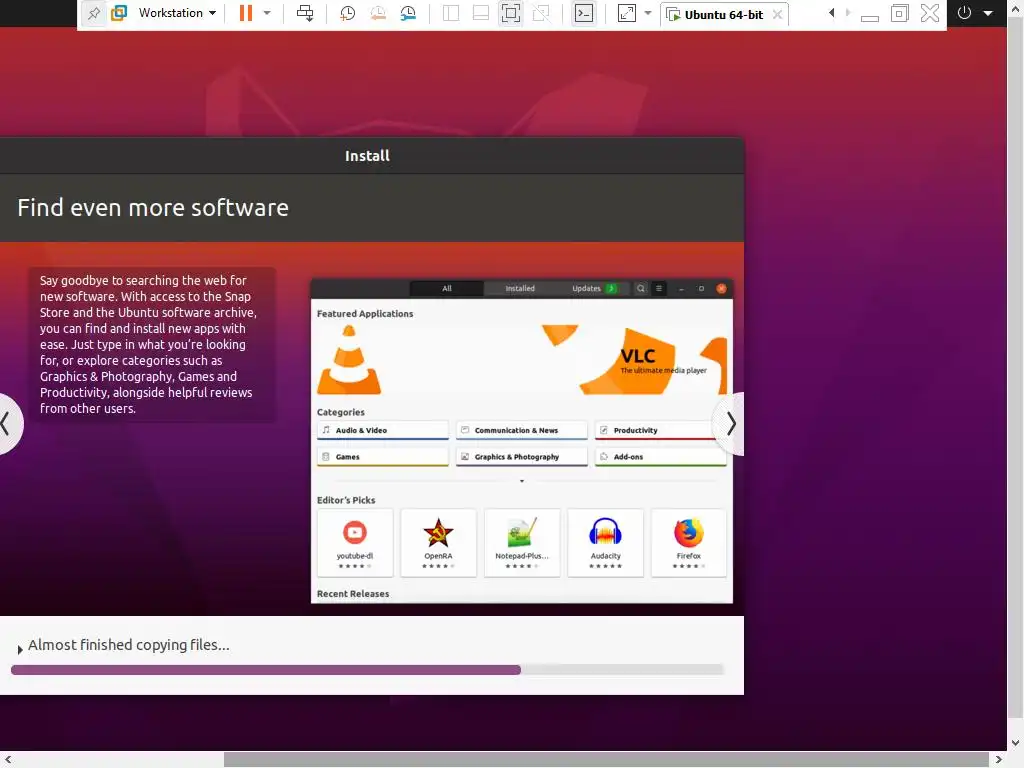The image size is (1024, 768).
Task: Click the stretch guest display icon
Action: point(626,13)
